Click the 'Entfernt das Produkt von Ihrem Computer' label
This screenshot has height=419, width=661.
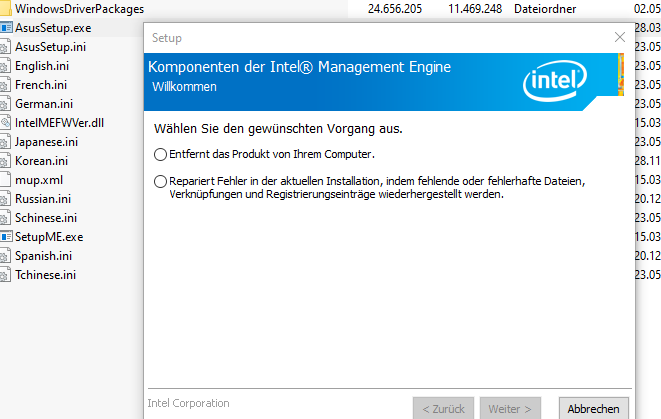(x=272, y=154)
